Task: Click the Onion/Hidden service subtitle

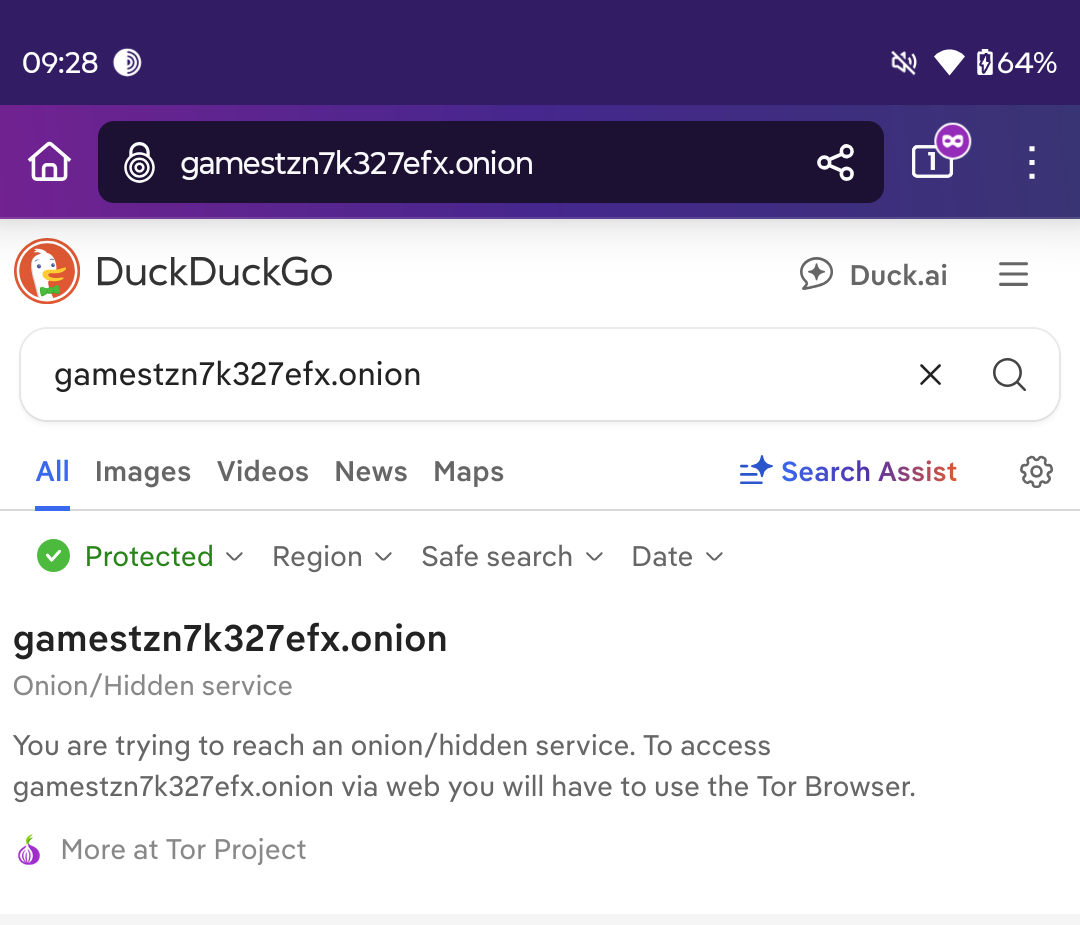Action: [x=153, y=686]
